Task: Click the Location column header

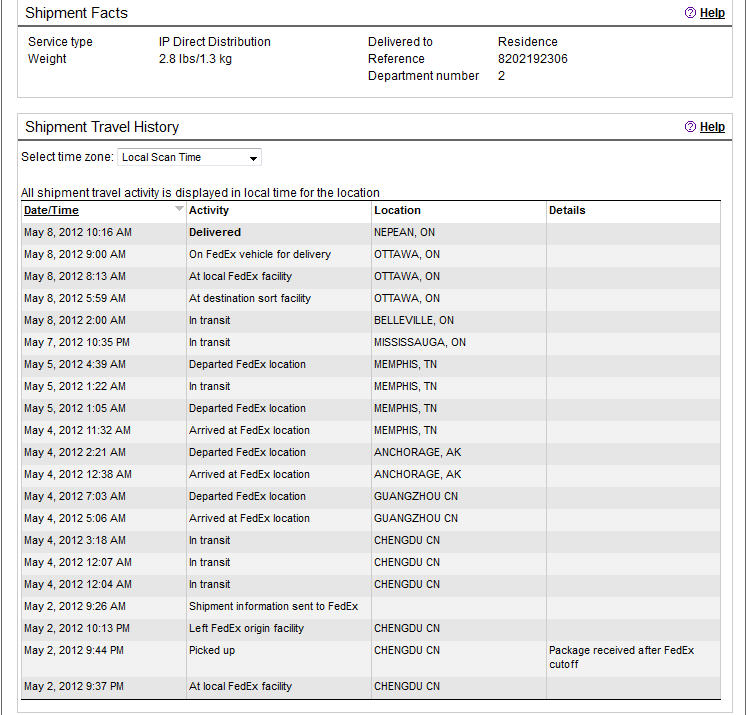Action: click(397, 210)
